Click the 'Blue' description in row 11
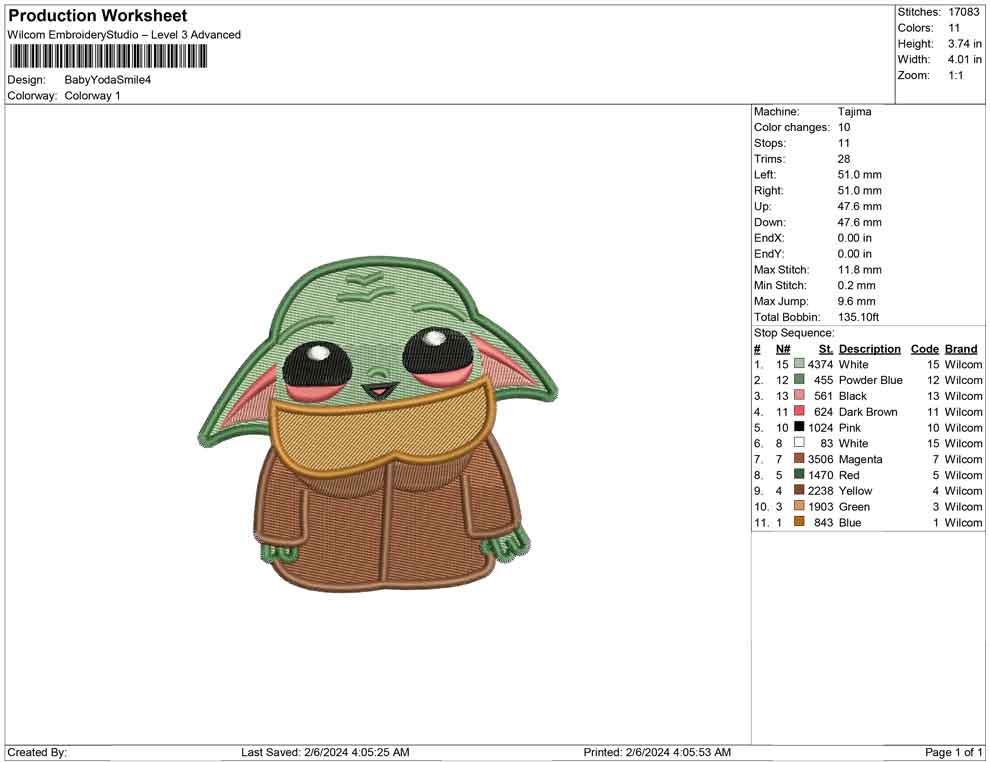The width and height of the screenshot is (990, 762). coord(850,522)
